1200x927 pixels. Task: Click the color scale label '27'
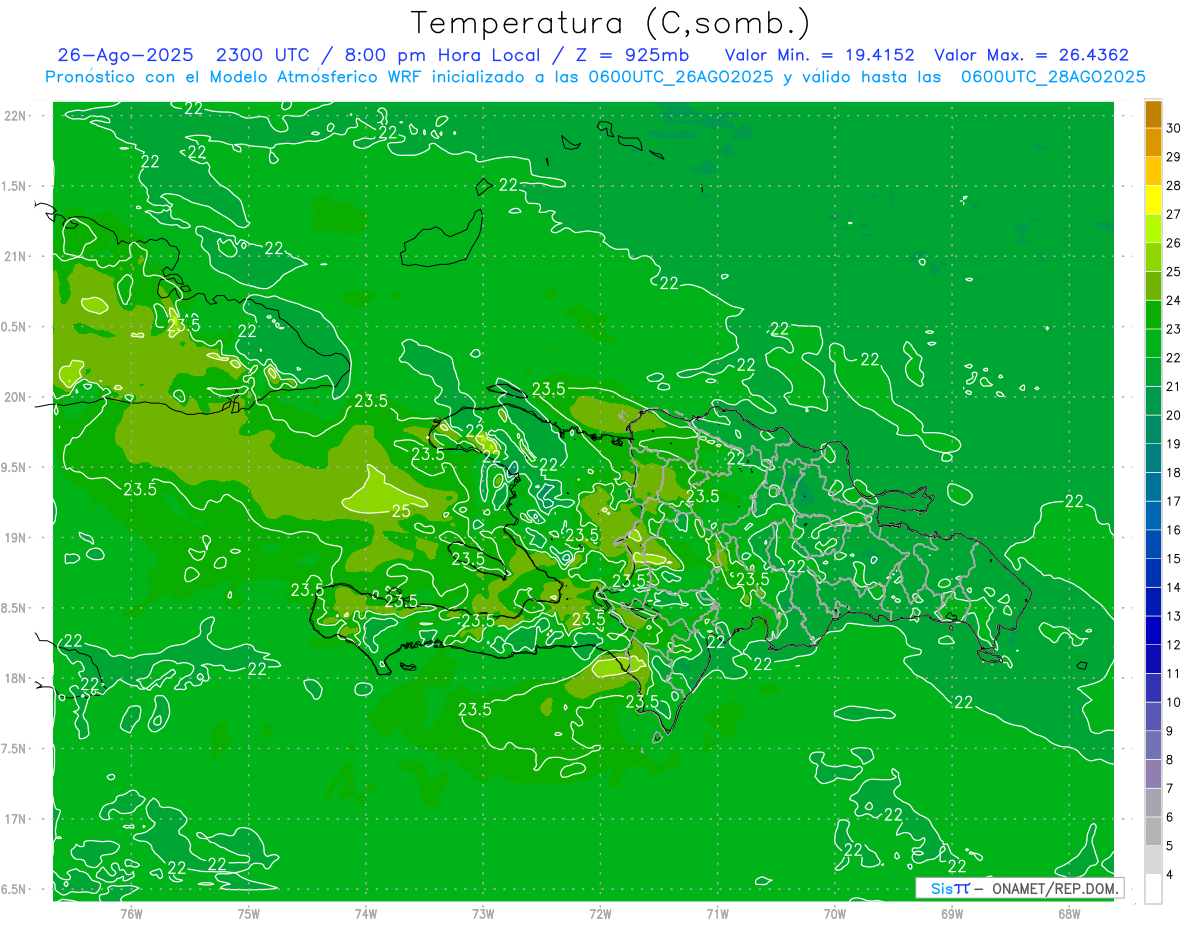tap(1174, 214)
